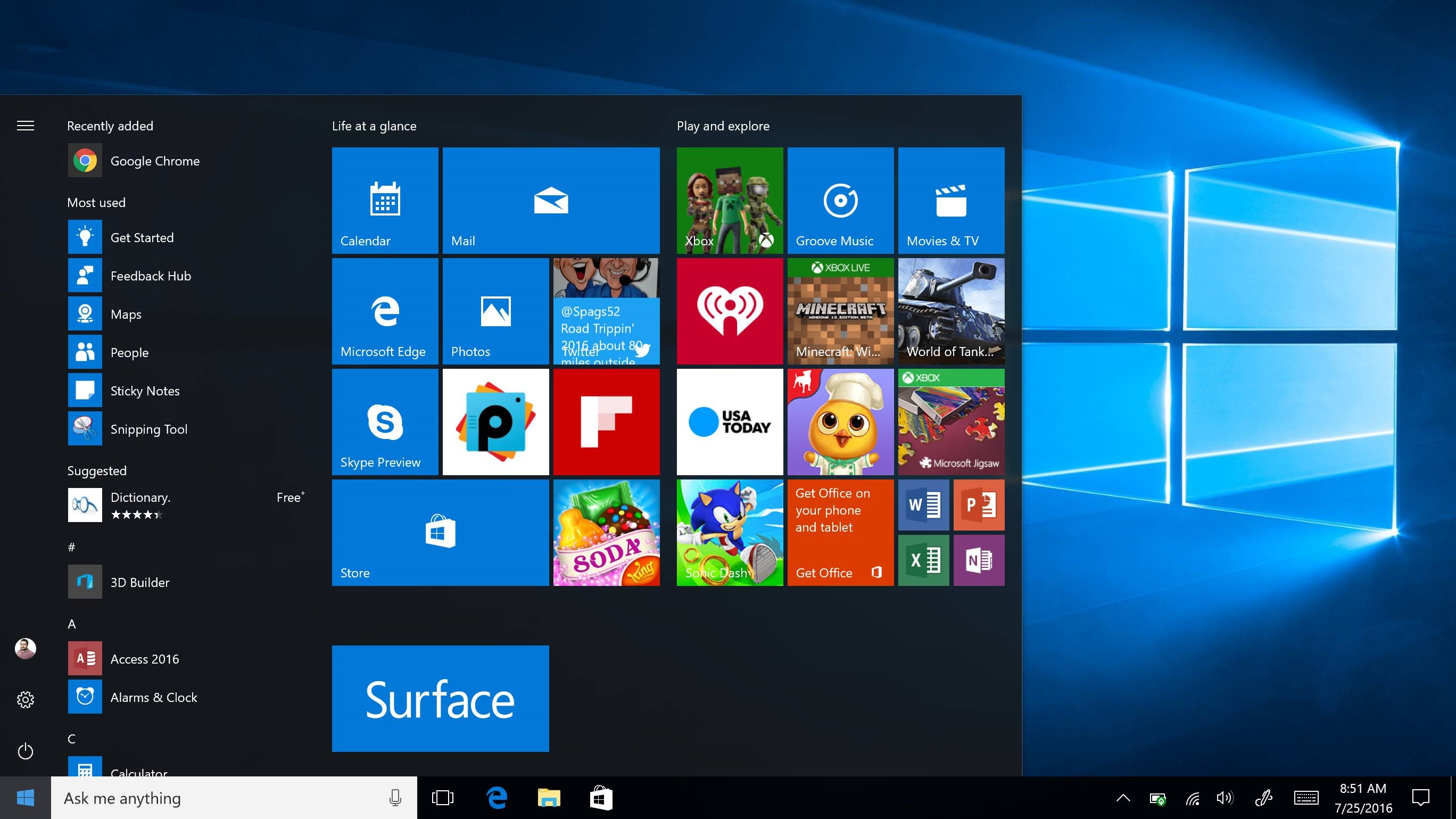Launch the Groove Music tile
Viewport: 1456px width, 819px height.
point(840,200)
